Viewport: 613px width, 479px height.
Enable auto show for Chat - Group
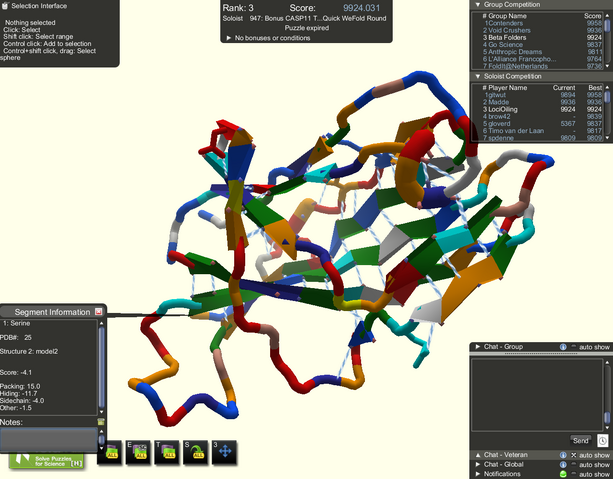point(574,347)
